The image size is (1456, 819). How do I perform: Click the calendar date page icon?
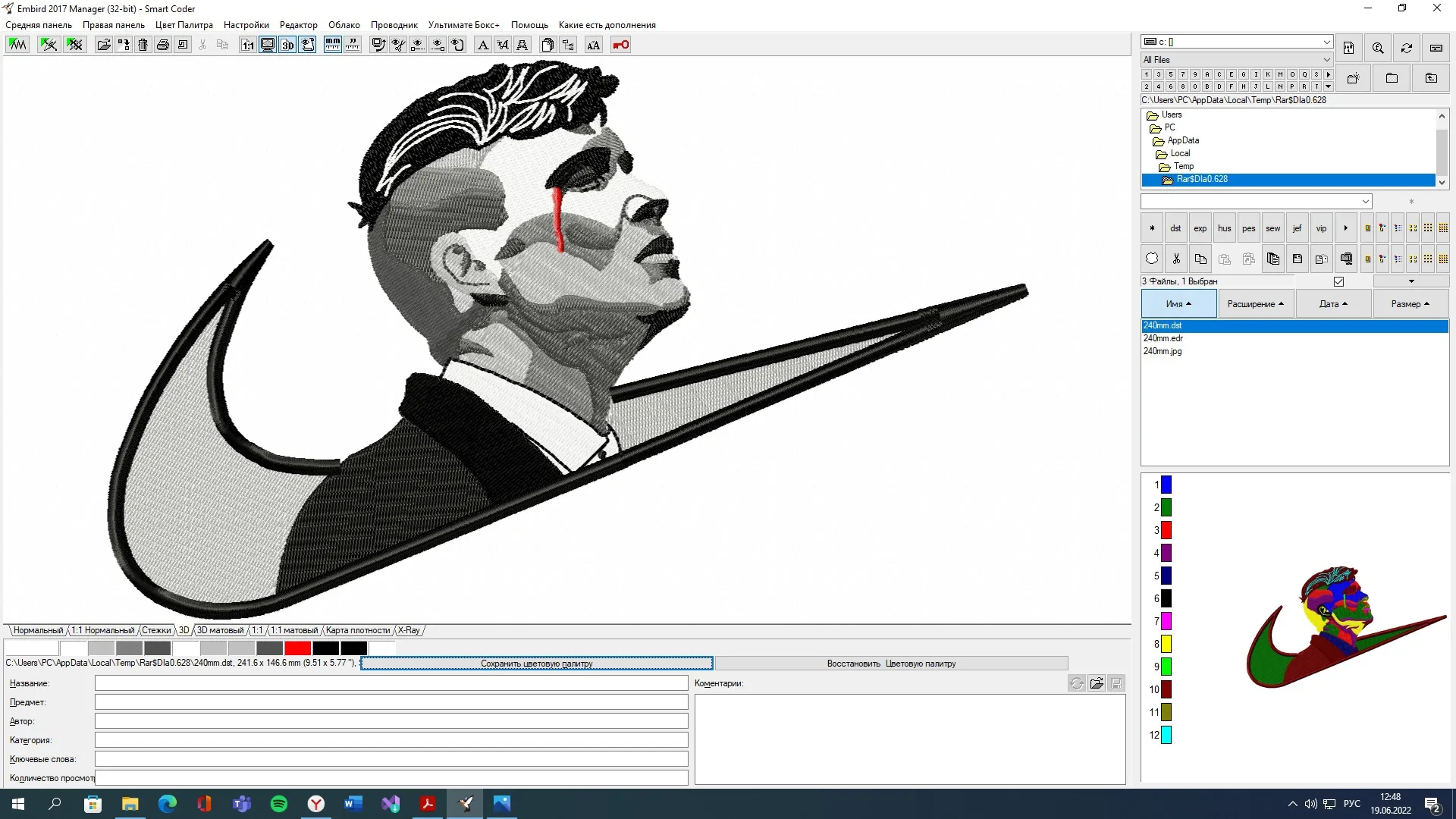(x=1348, y=48)
